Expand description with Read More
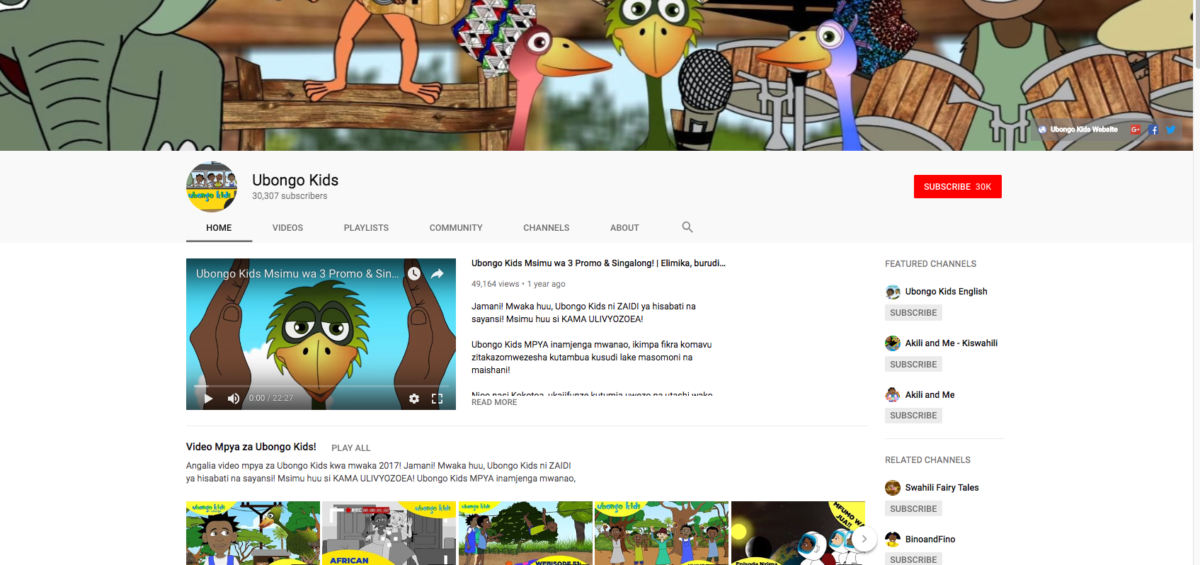This screenshot has width=1200, height=565. (x=494, y=402)
